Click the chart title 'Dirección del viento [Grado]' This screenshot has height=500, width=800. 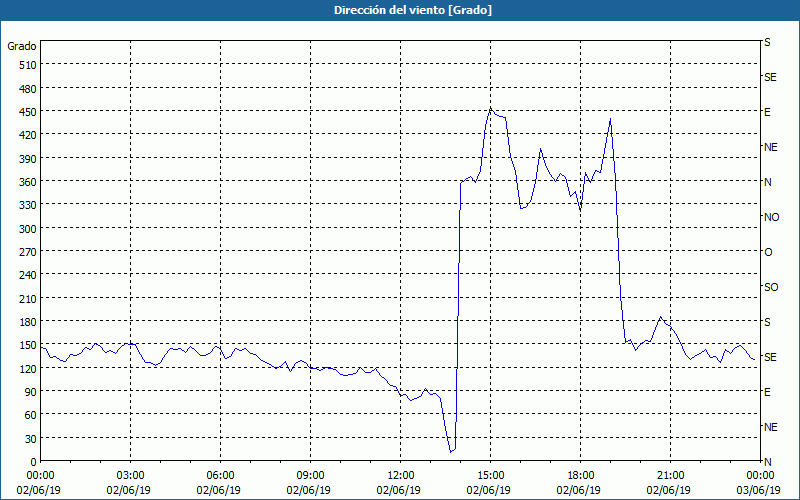point(413,10)
